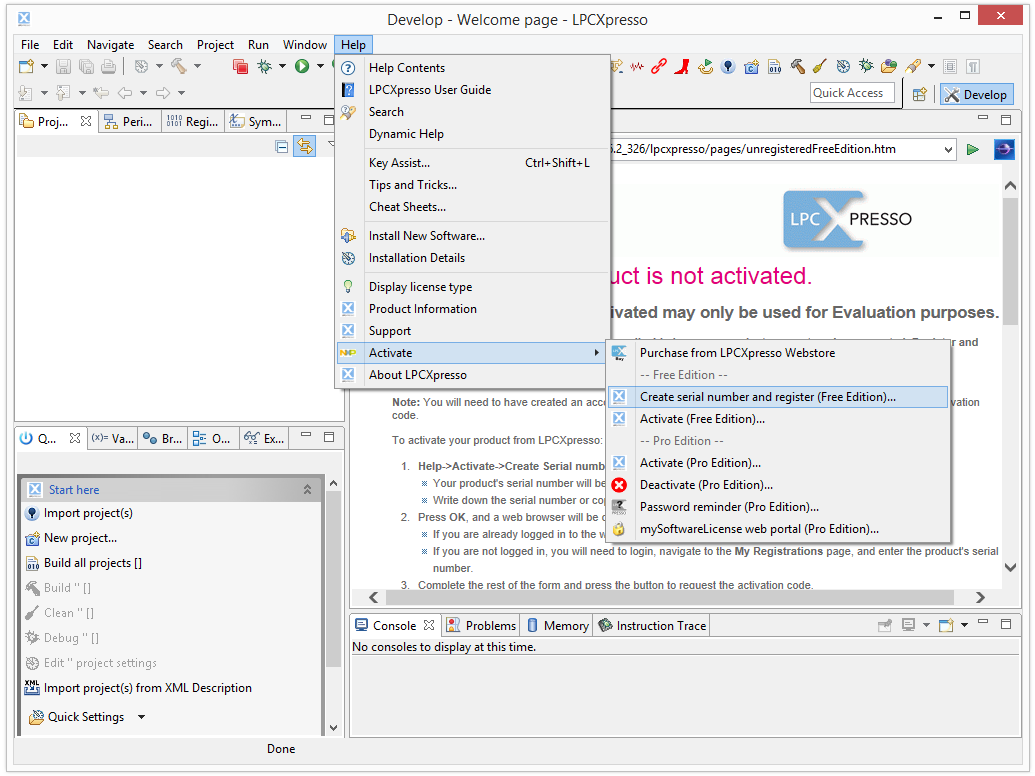The image size is (1035, 776).
Task: Open the Quick Settings dropdown arrow
Action: (141, 717)
